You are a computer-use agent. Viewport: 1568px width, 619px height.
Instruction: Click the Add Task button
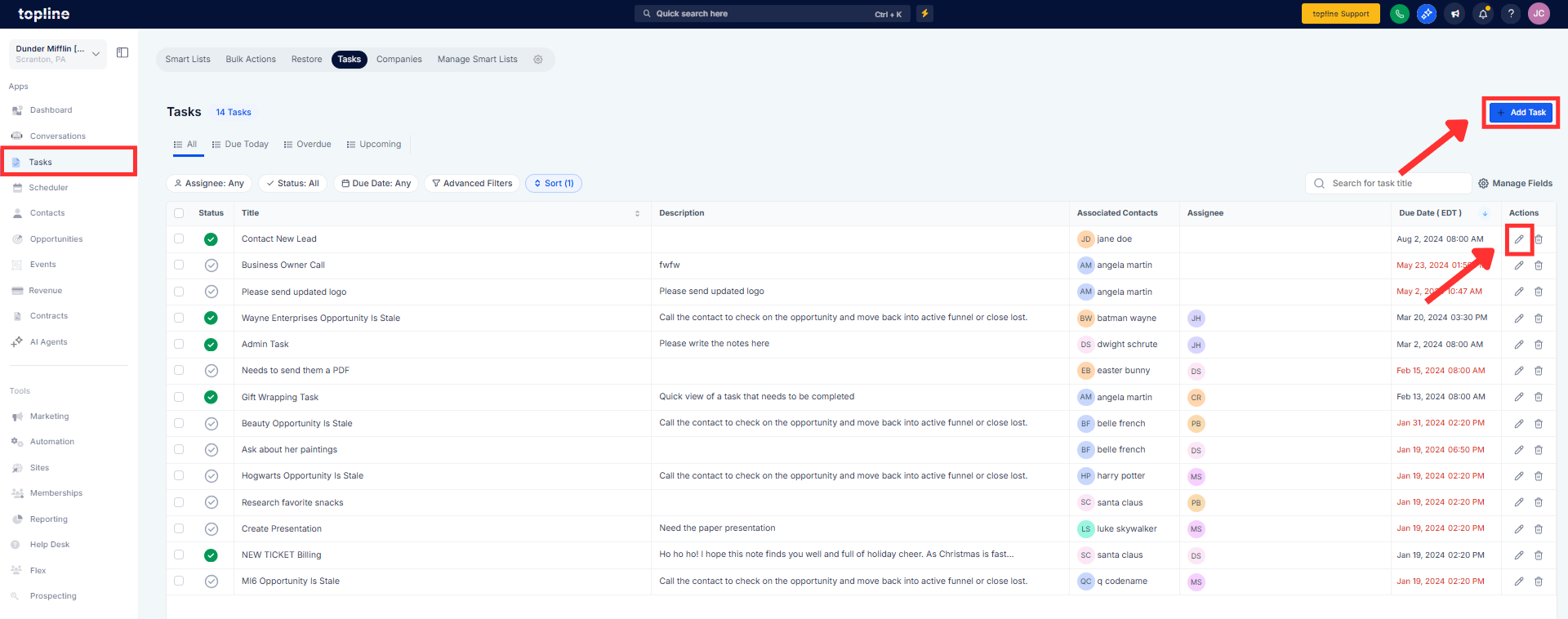[x=1520, y=113]
